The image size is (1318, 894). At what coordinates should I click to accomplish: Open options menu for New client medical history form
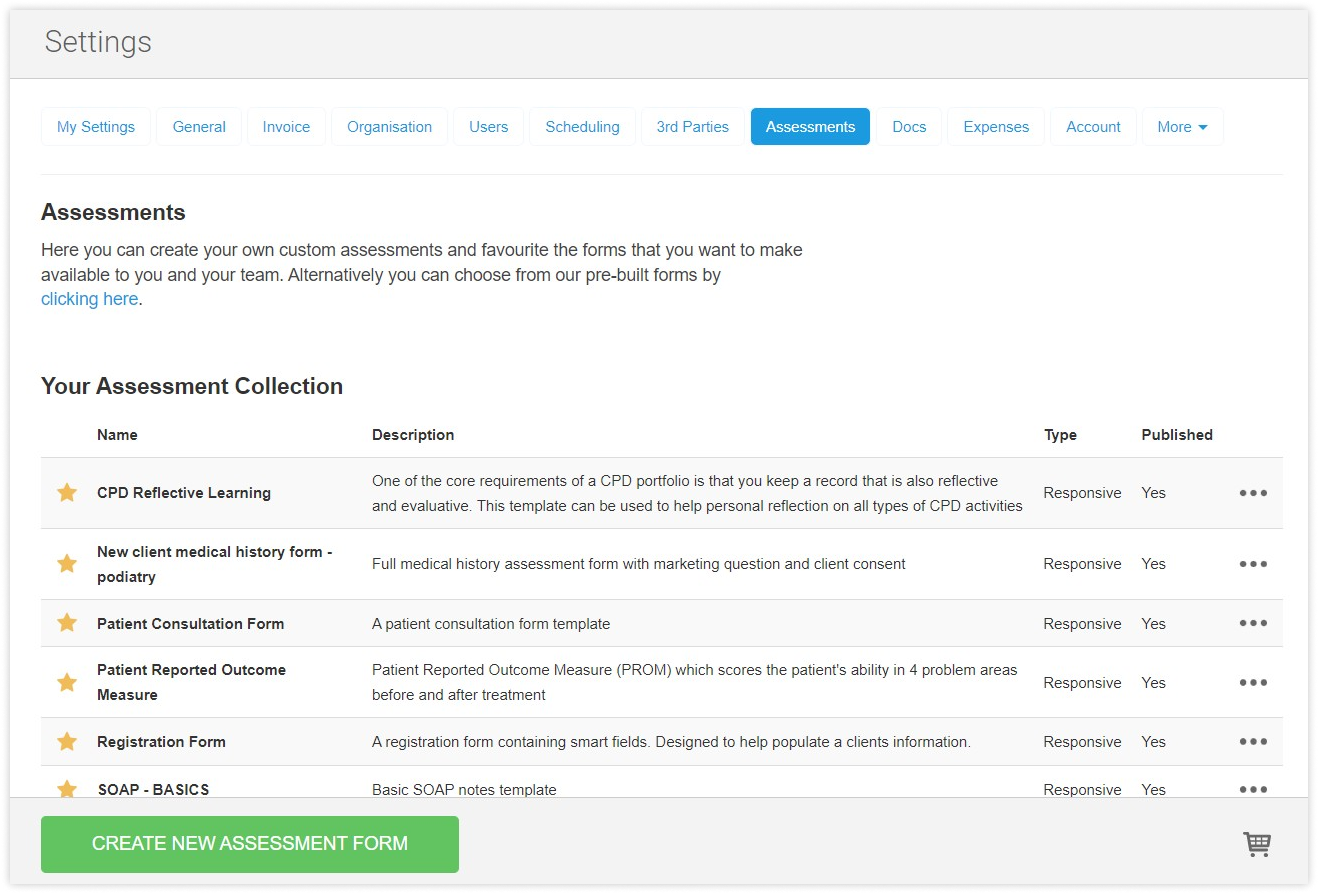click(x=1253, y=564)
